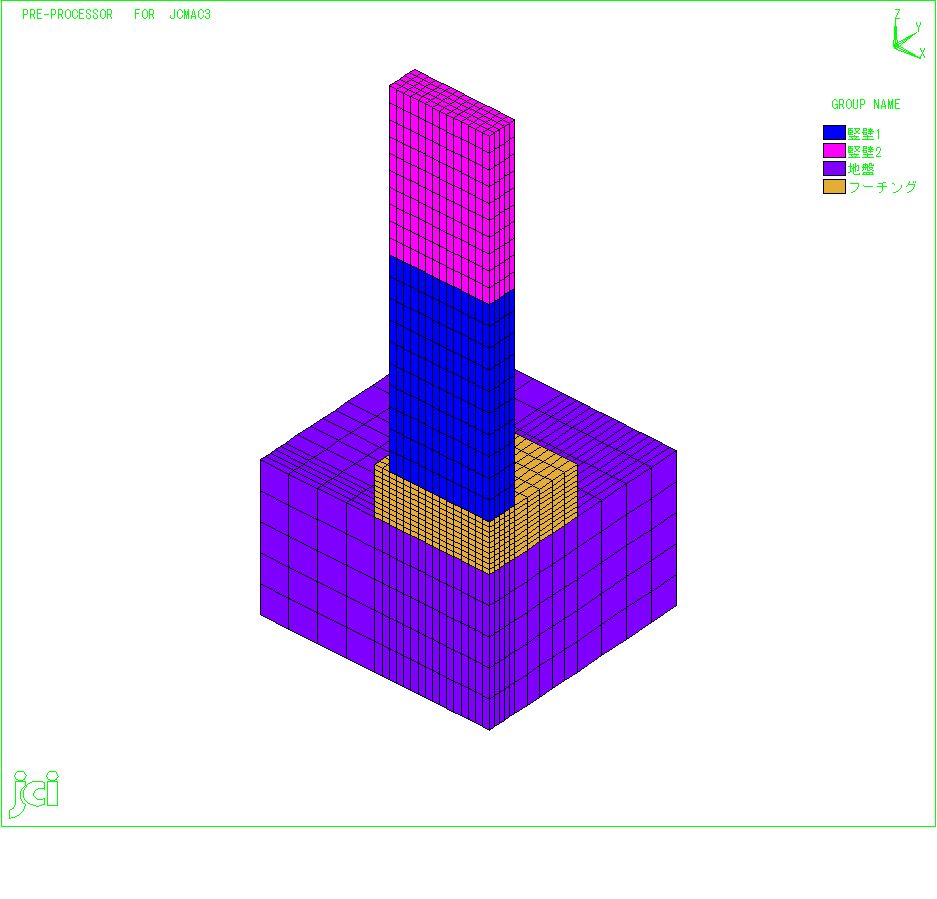
Task: Select the orange フーチング legend swatch
Action: pyautogui.click(x=834, y=186)
